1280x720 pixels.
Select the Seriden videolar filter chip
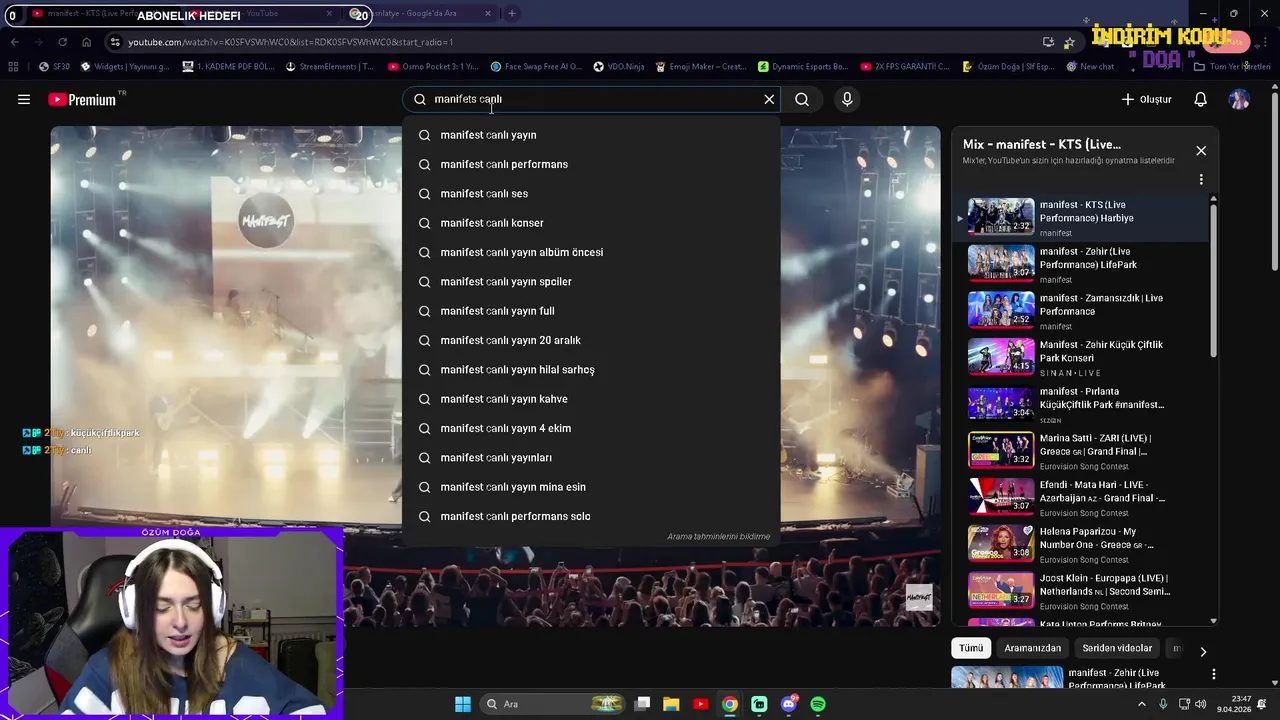pyautogui.click(x=1117, y=648)
